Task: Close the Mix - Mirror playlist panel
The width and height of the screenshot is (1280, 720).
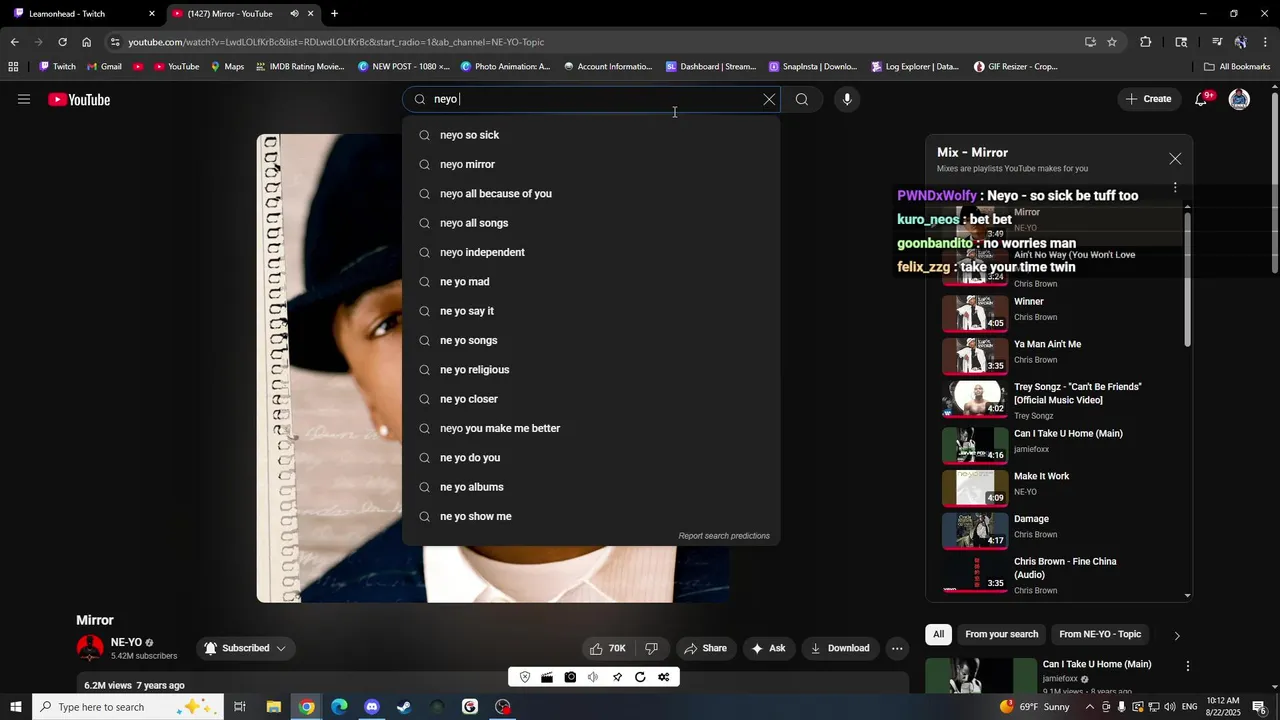Action: coord(1175,159)
